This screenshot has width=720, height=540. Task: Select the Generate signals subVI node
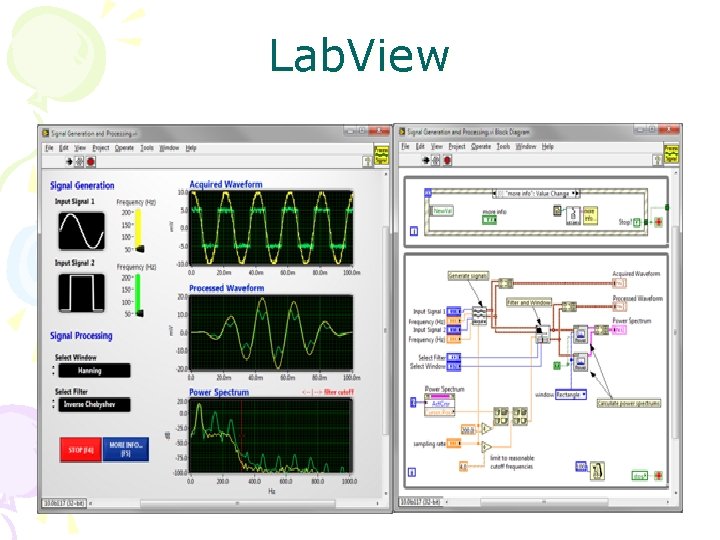[x=479, y=316]
